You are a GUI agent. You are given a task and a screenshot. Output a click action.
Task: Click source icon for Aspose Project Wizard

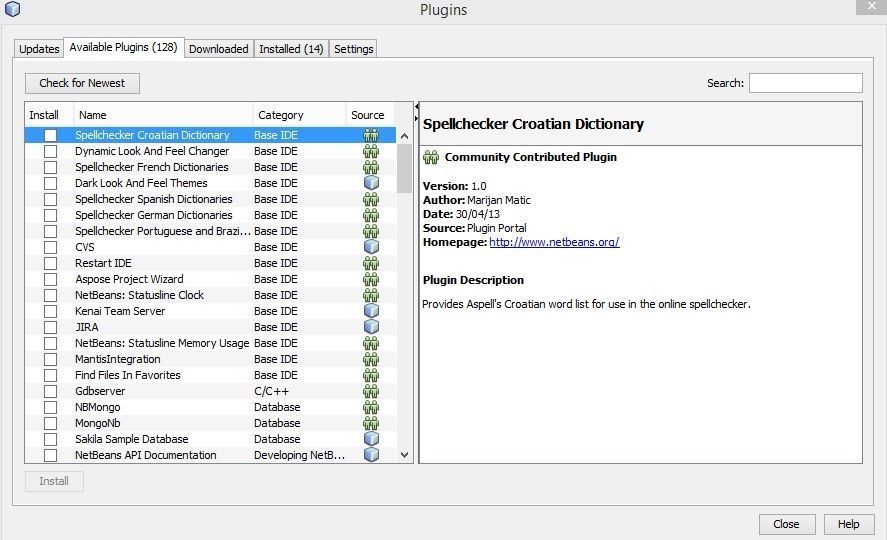[x=371, y=279]
